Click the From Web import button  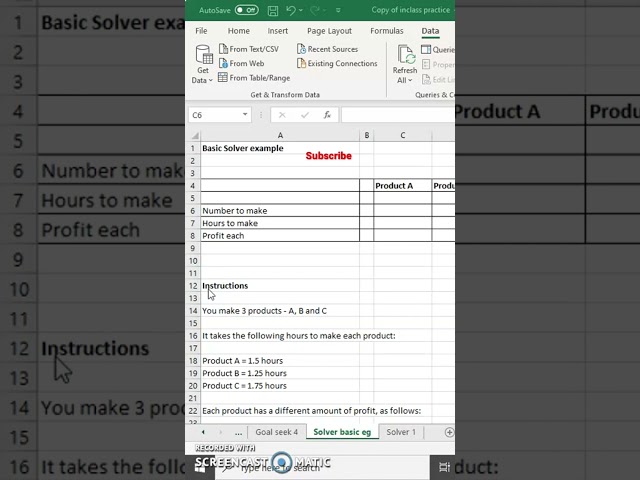pos(242,63)
